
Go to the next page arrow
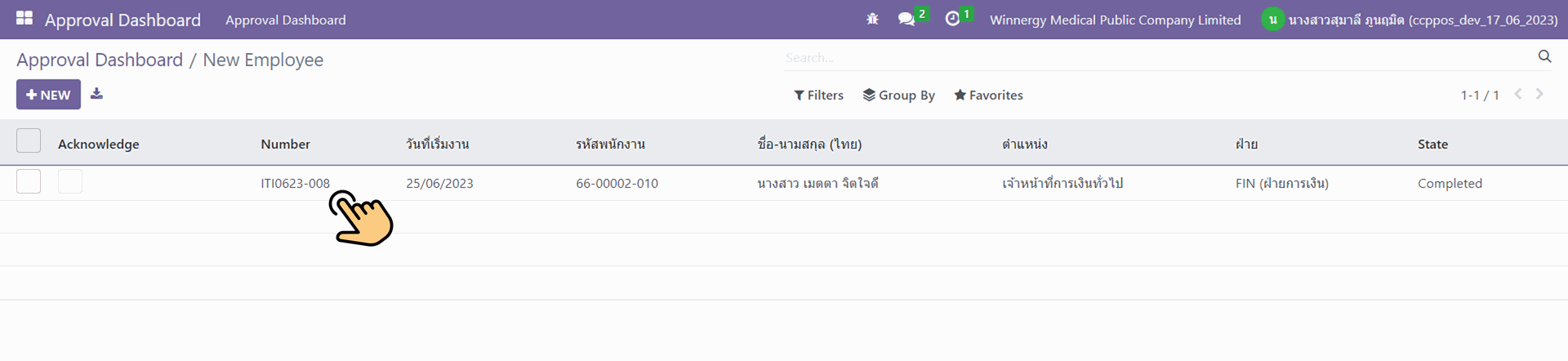[1539, 94]
